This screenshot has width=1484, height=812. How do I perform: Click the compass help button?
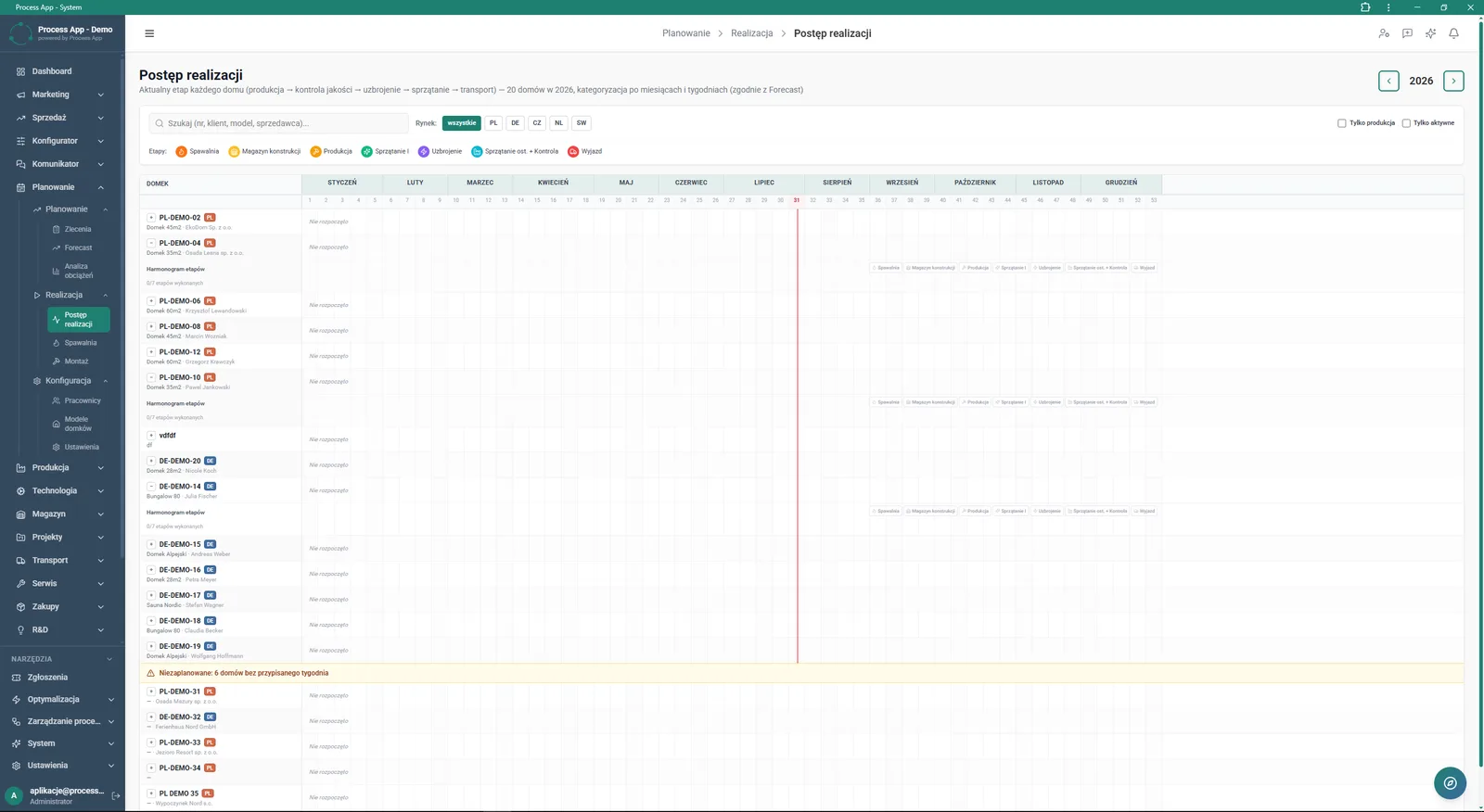coord(1450,783)
